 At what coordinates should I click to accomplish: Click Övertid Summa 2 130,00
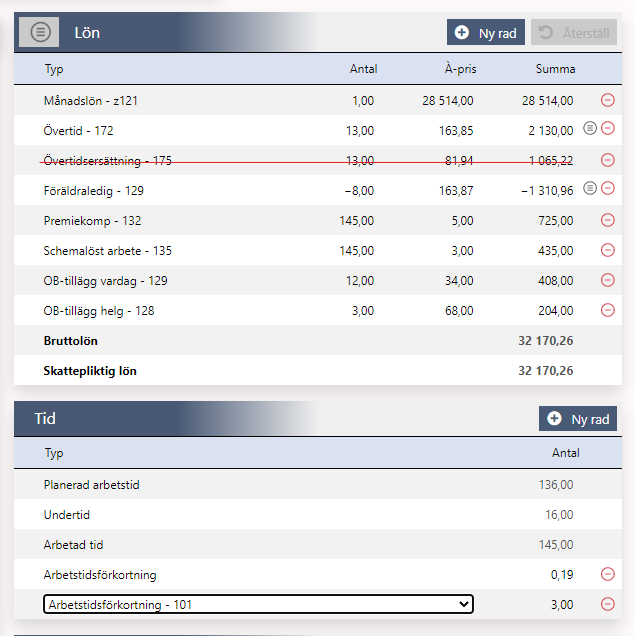pyautogui.click(x=551, y=131)
